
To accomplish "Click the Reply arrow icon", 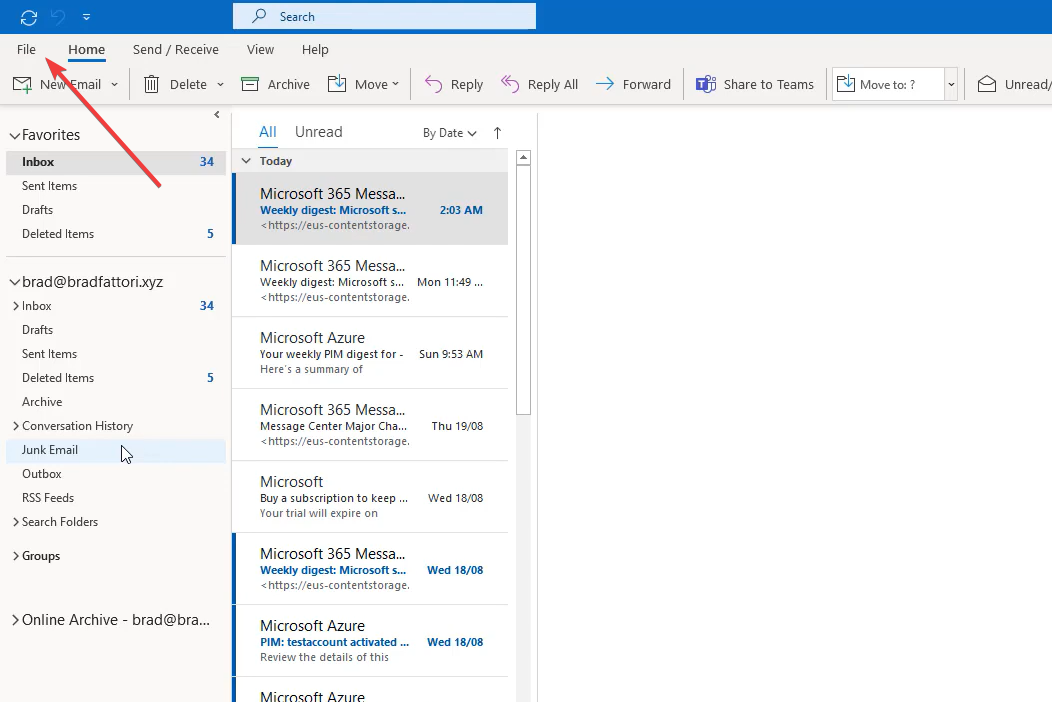I will (x=433, y=85).
